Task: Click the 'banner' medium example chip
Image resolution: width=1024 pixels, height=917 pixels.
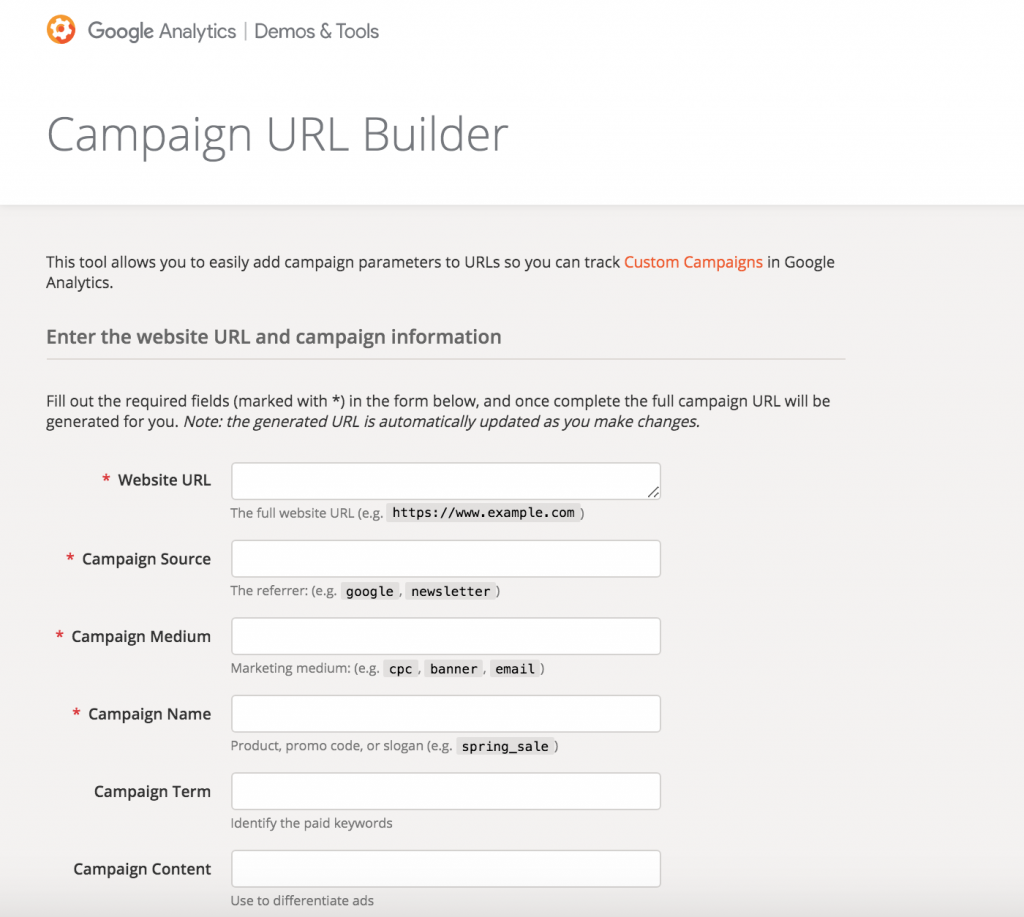Action: coord(454,668)
